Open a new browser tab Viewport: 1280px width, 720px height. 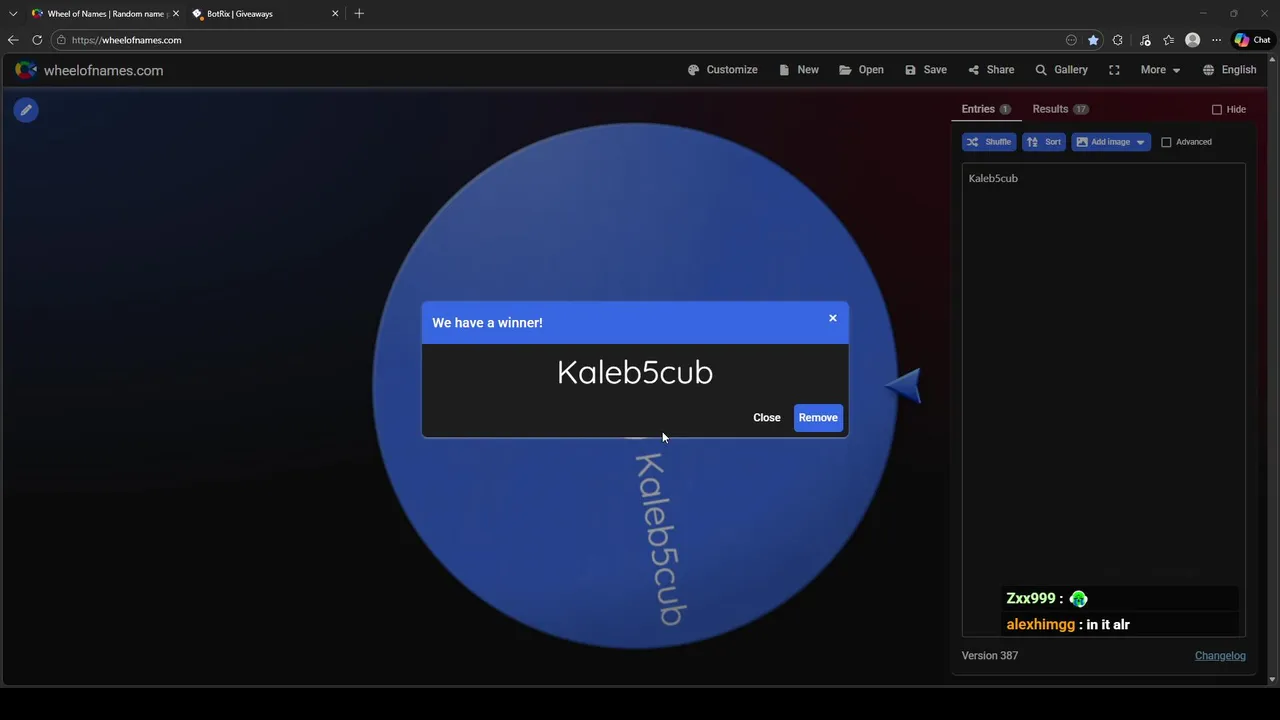(x=359, y=14)
